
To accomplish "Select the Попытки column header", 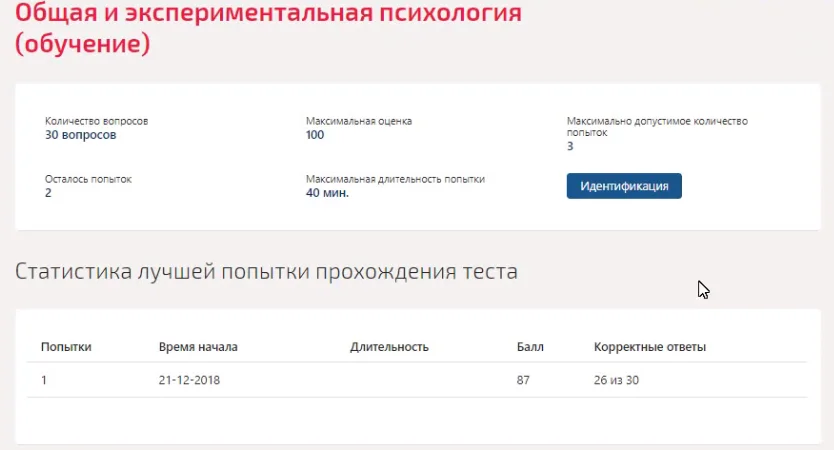I will click(66, 347).
